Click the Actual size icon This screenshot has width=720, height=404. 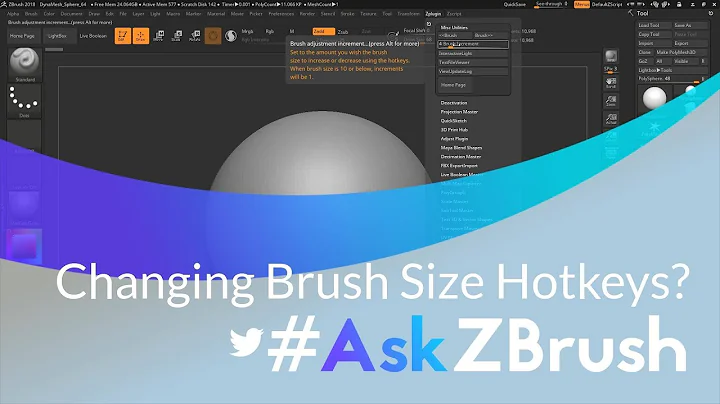pos(611,119)
